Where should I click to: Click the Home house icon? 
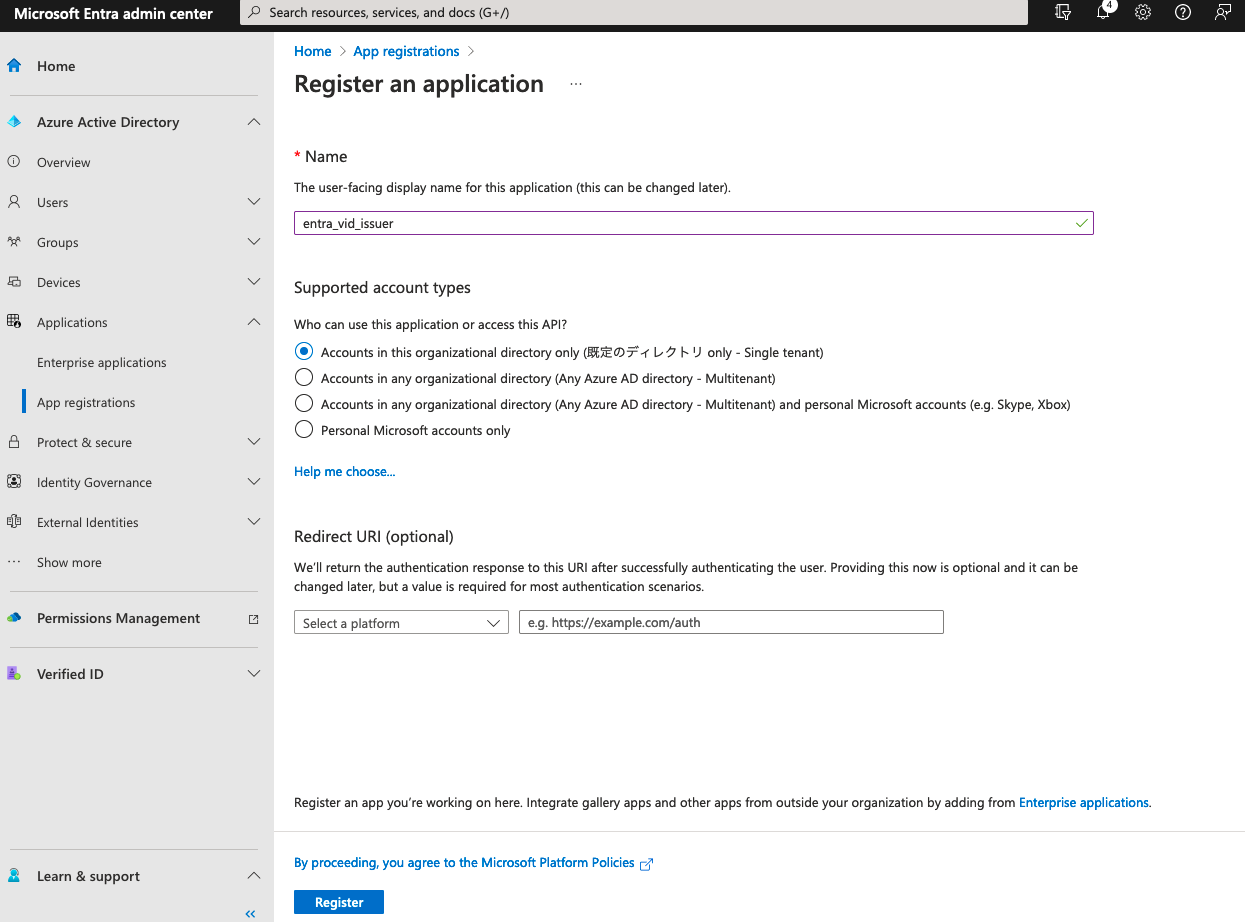pyautogui.click(x=14, y=66)
